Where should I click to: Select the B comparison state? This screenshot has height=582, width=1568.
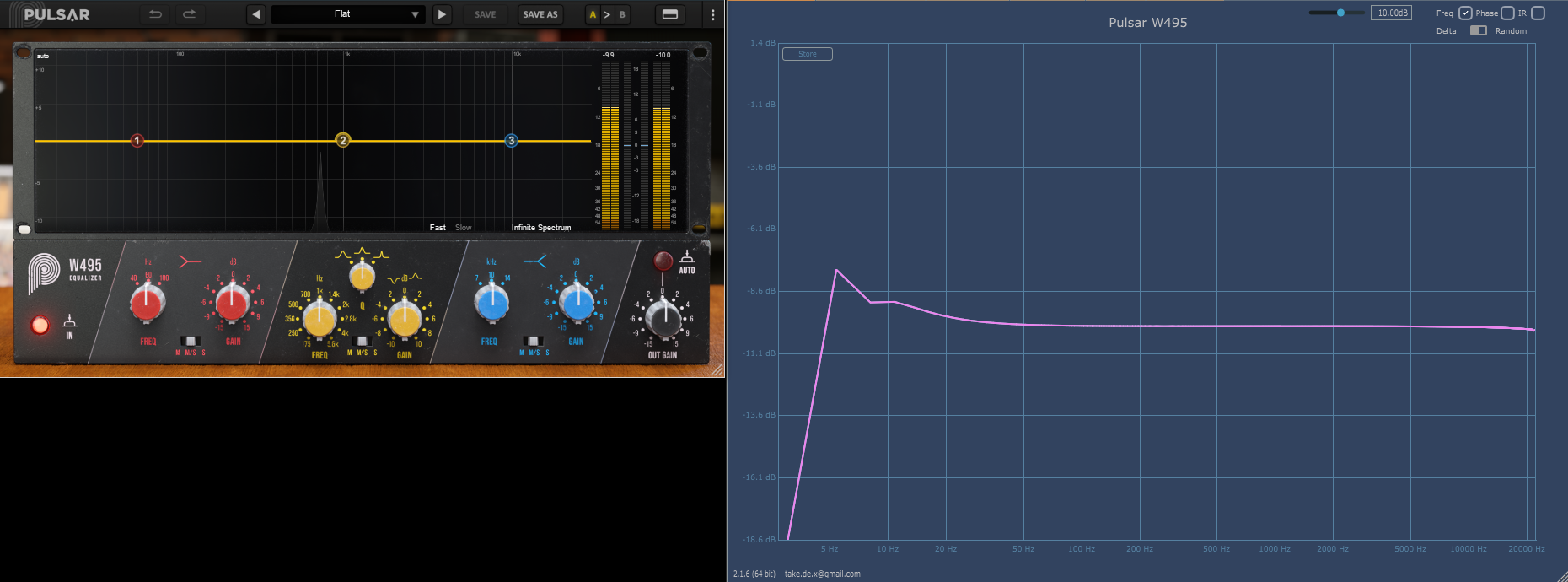[622, 14]
